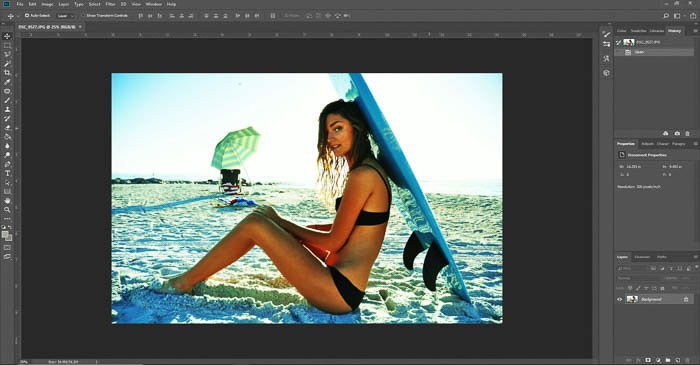Toggle Quick Mask mode
700x365 pixels.
pyautogui.click(x=7, y=248)
